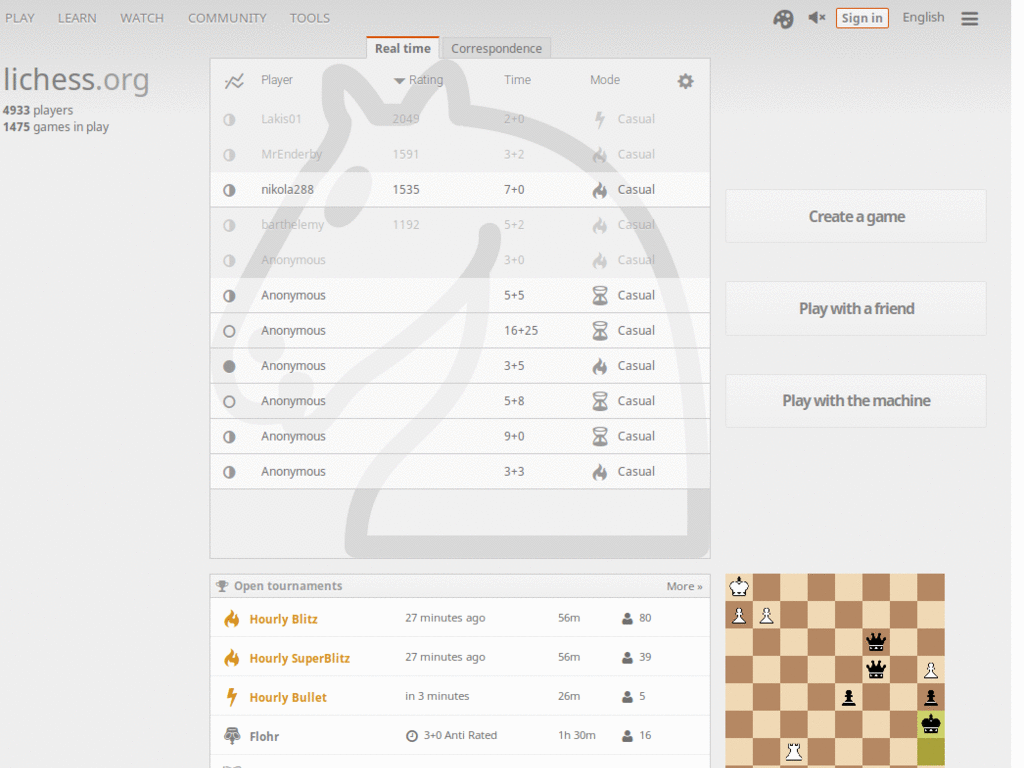The image size is (1024, 768).
Task: Start a Play with the machine game
Action: coord(855,400)
